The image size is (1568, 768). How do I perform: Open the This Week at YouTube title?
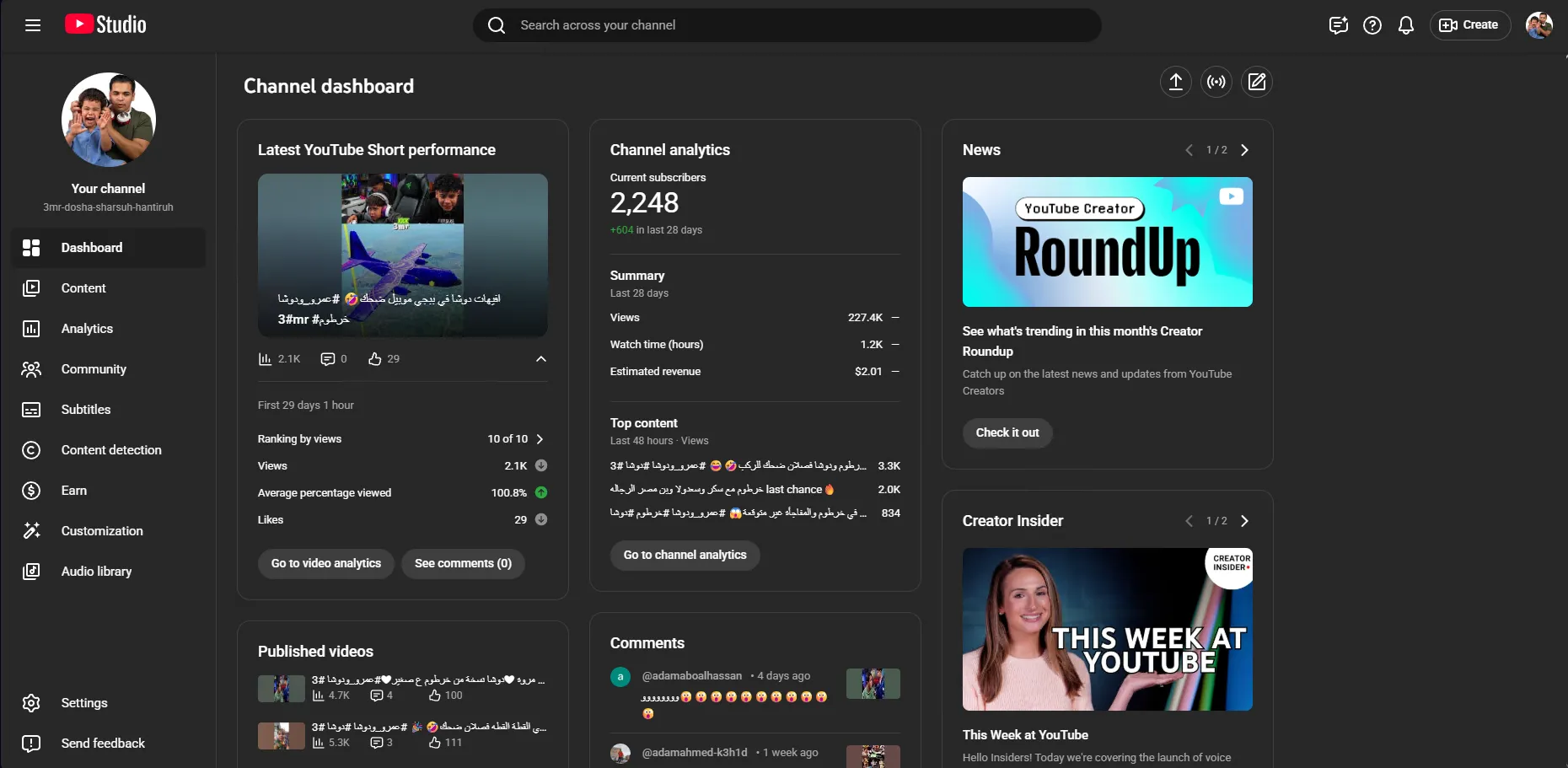coord(1025,735)
